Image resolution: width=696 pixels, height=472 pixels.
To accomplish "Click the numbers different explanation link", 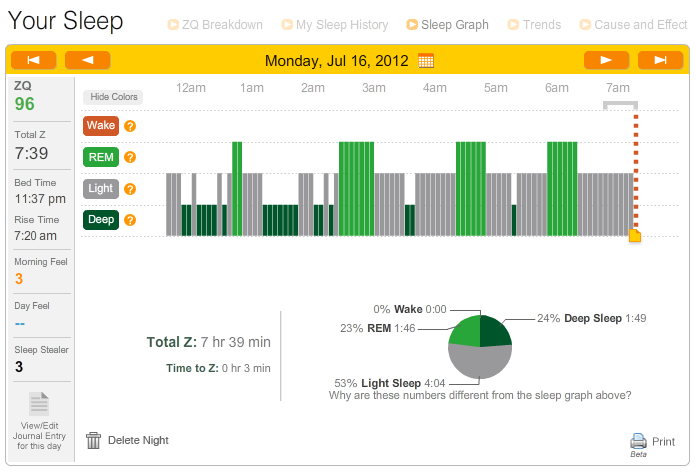I will [x=480, y=395].
